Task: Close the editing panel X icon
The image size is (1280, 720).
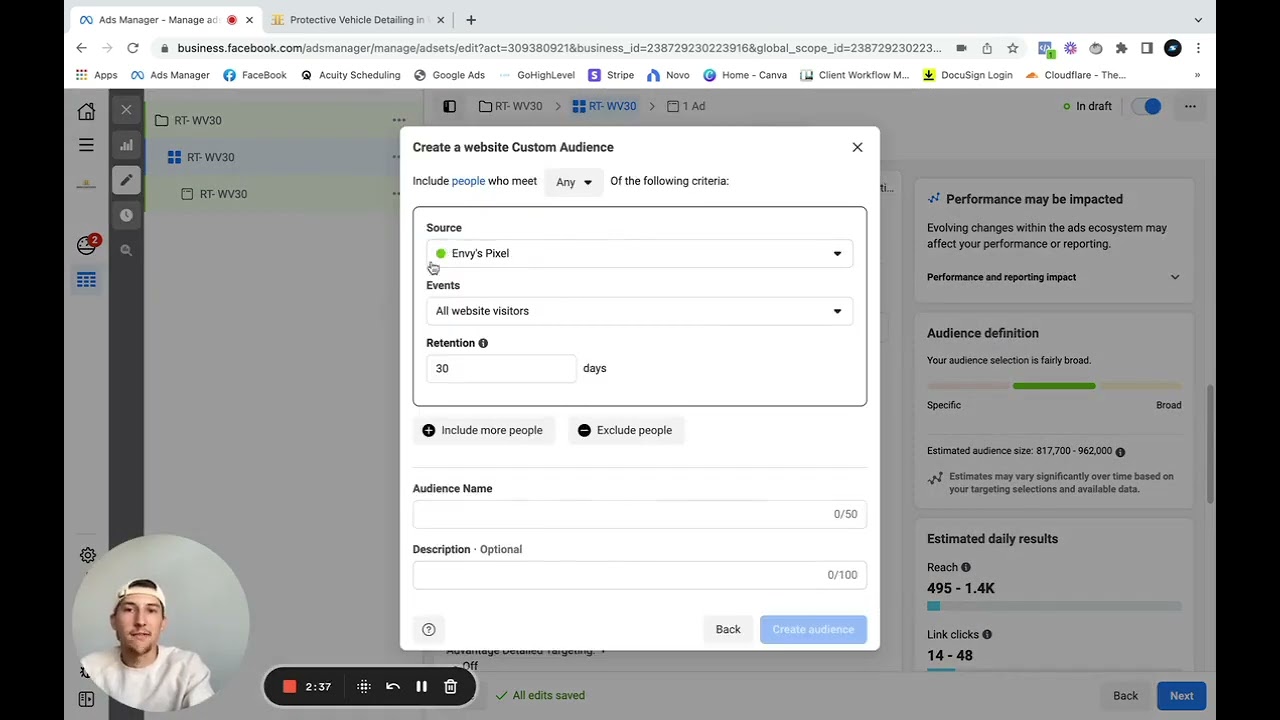Action: click(126, 110)
